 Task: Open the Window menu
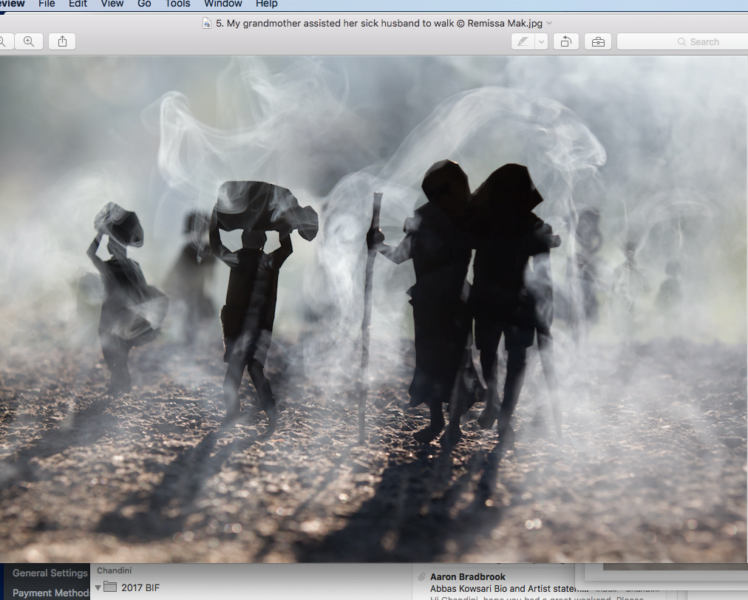pyautogui.click(x=223, y=4)
